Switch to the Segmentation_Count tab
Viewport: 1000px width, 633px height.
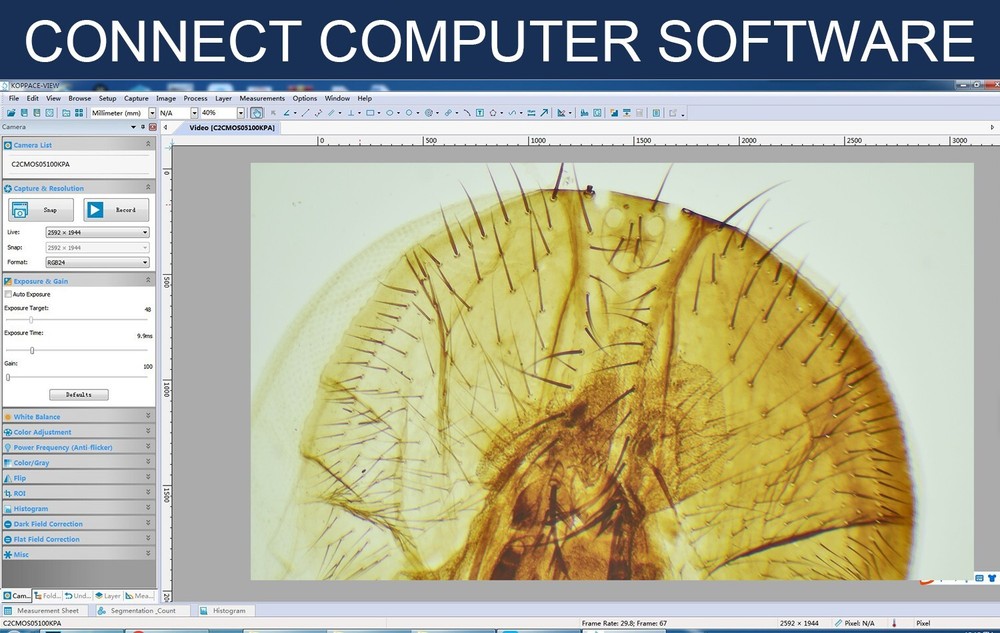coord(143,610)
